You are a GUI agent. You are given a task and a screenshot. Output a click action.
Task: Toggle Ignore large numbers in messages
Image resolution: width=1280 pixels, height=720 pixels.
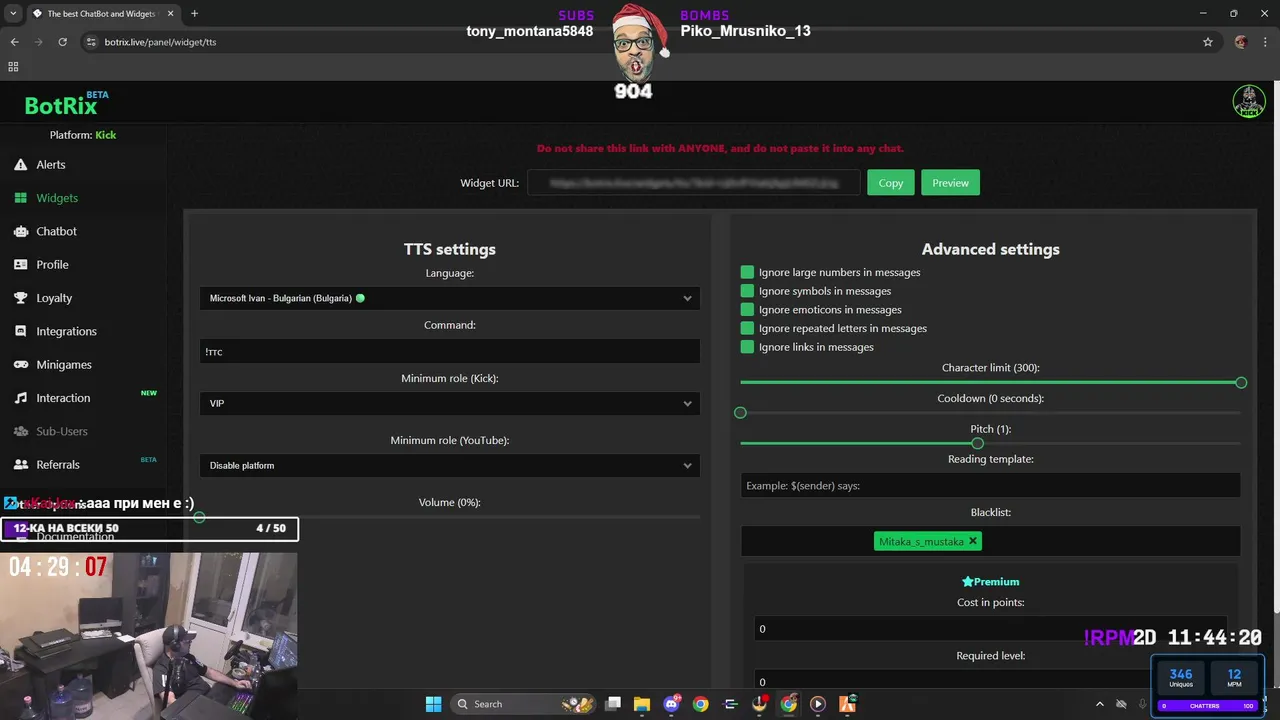747,272
